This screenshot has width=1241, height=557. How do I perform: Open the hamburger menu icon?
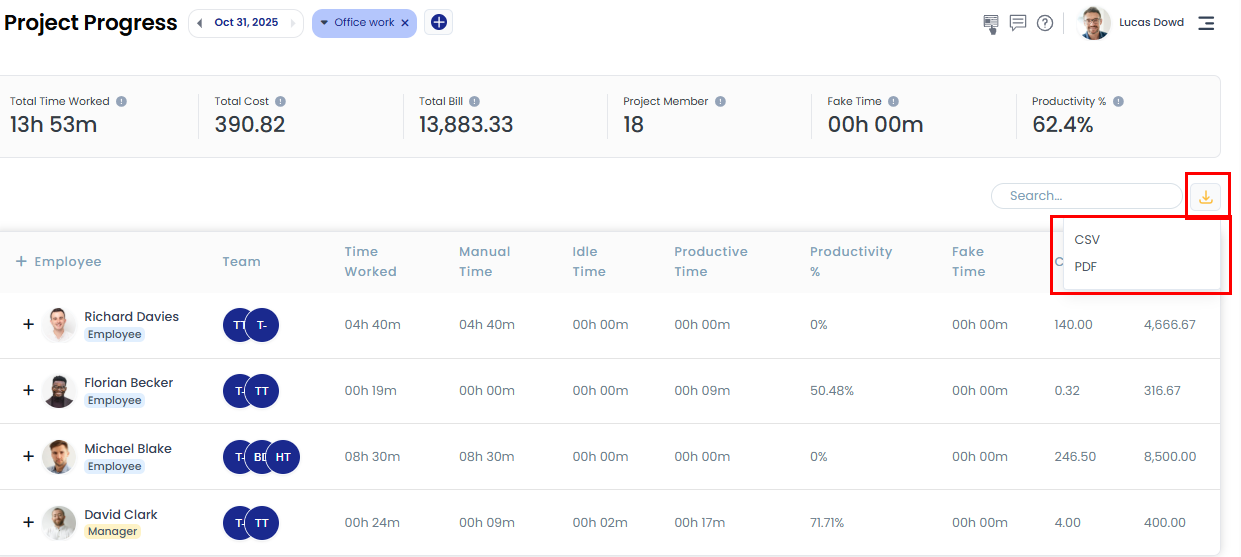click(x=1206, y=23)
